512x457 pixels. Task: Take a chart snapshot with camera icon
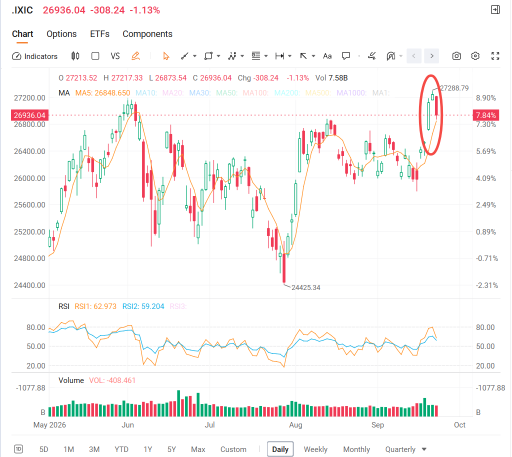(456, 56)
